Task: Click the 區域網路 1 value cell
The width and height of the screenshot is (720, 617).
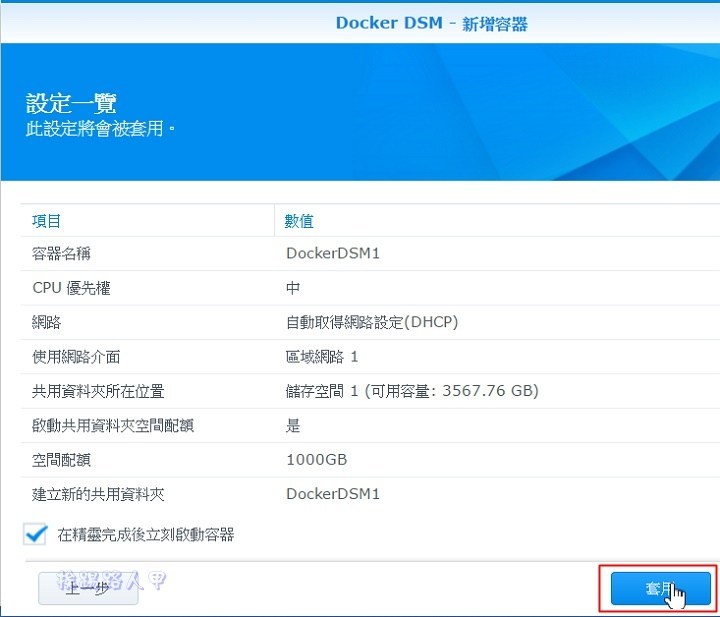Action: click(x=322, y=357)
